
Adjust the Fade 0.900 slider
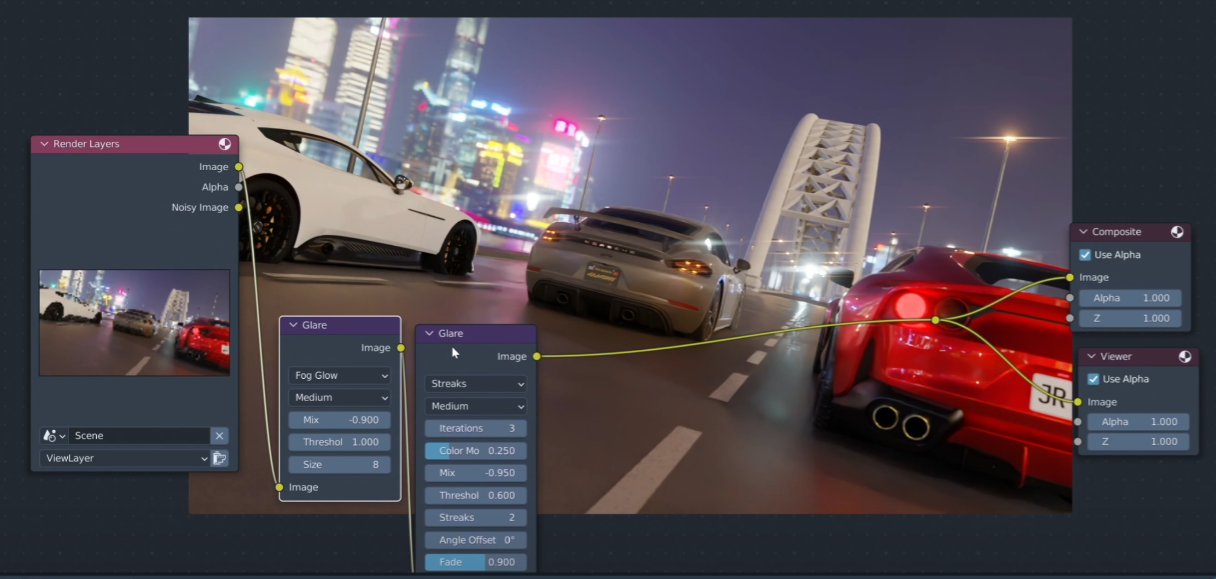click(476, 562)
